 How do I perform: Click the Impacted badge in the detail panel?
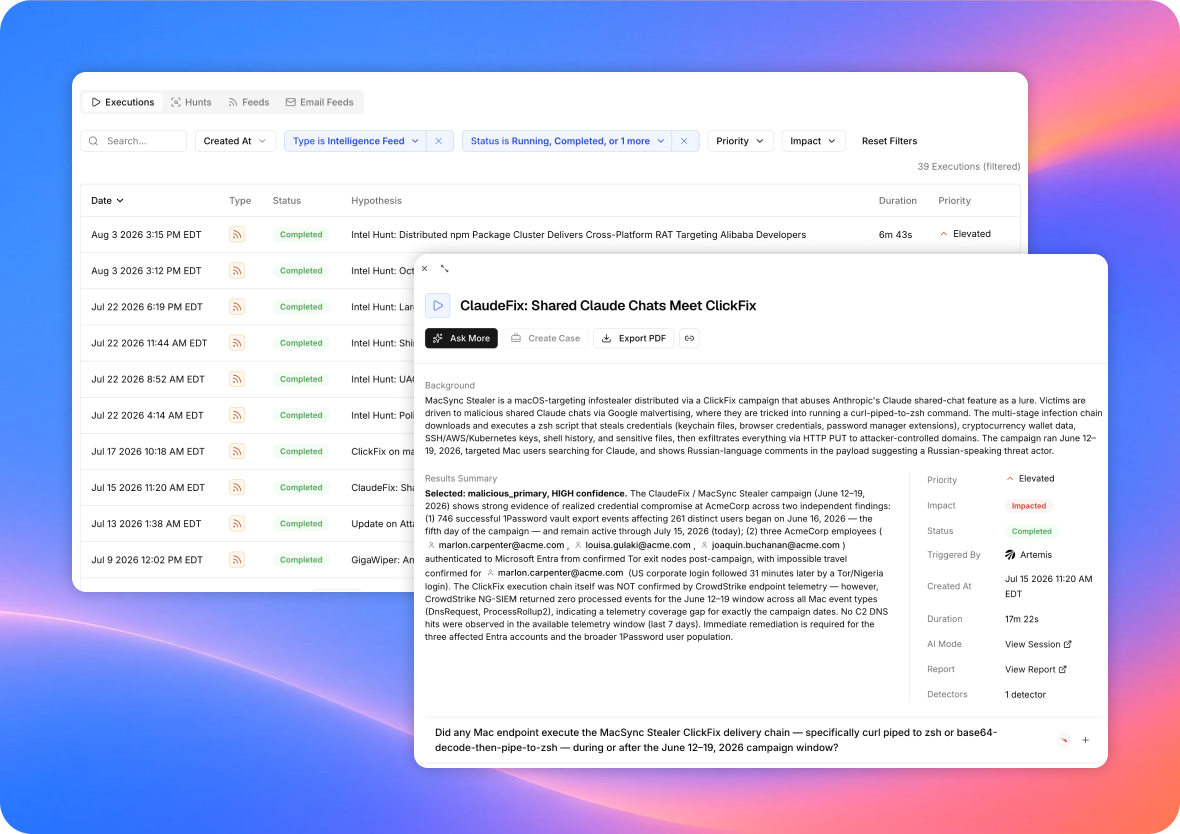[1029, 506]
